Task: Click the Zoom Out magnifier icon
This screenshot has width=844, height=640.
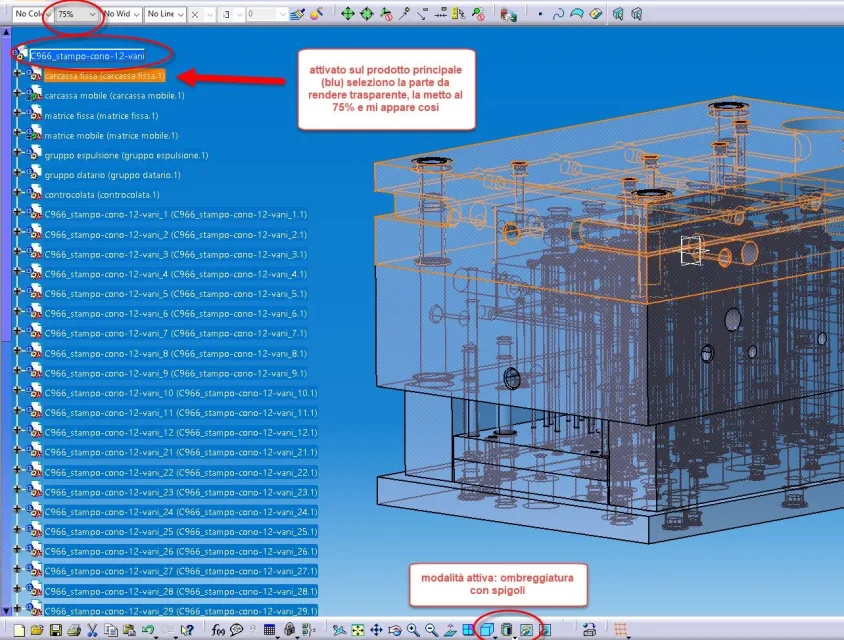Action: (x=431, y=630)
